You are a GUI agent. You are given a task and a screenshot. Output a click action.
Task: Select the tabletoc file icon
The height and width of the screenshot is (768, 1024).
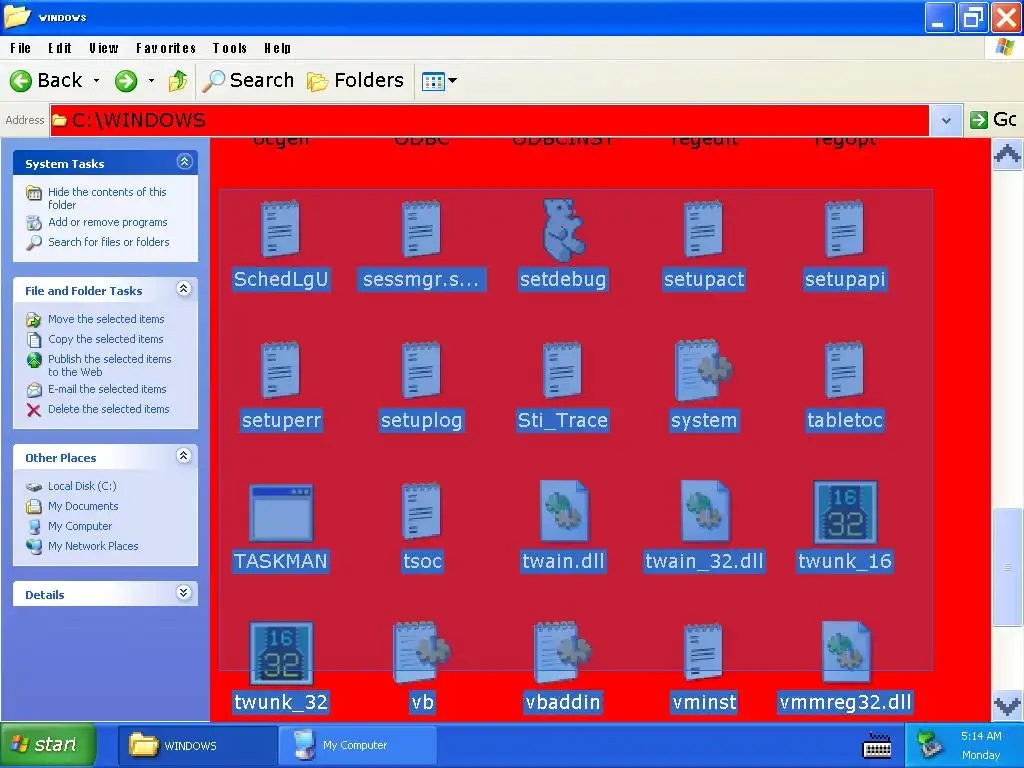click(x=844, y=370)
